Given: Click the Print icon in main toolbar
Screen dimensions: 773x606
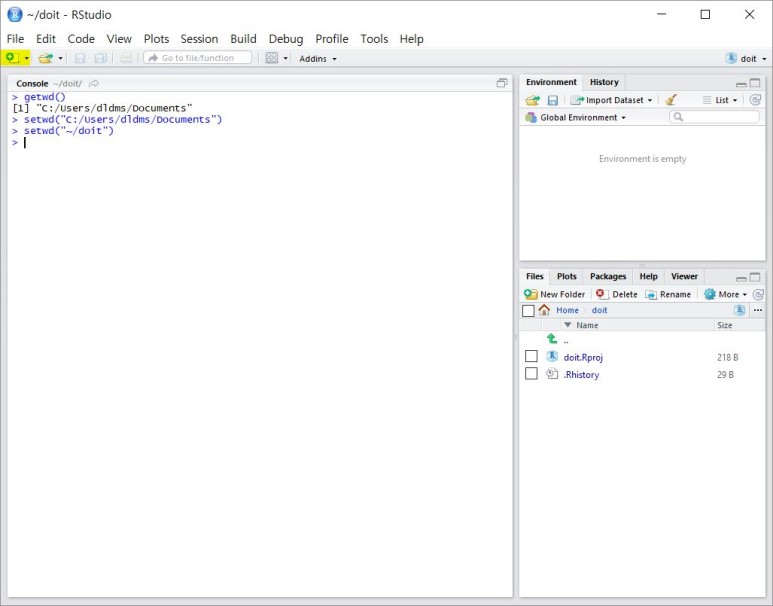Looking at the screenshot, I should click(126, 58).
